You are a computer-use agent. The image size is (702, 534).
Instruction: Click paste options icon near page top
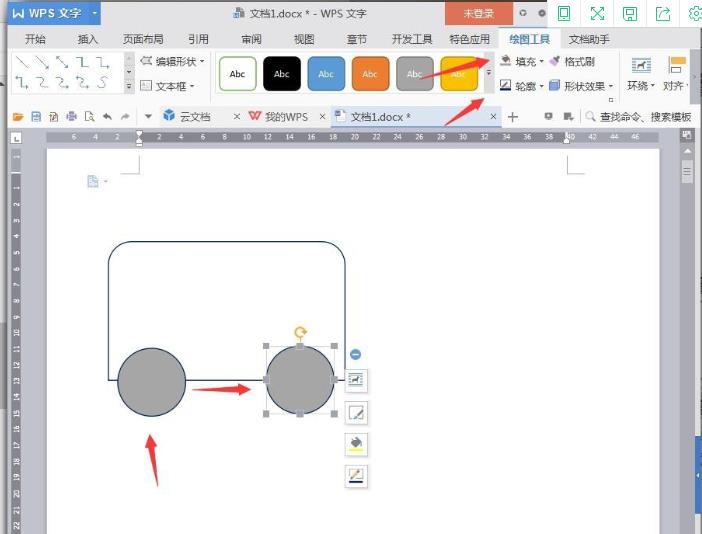[93, 181]
